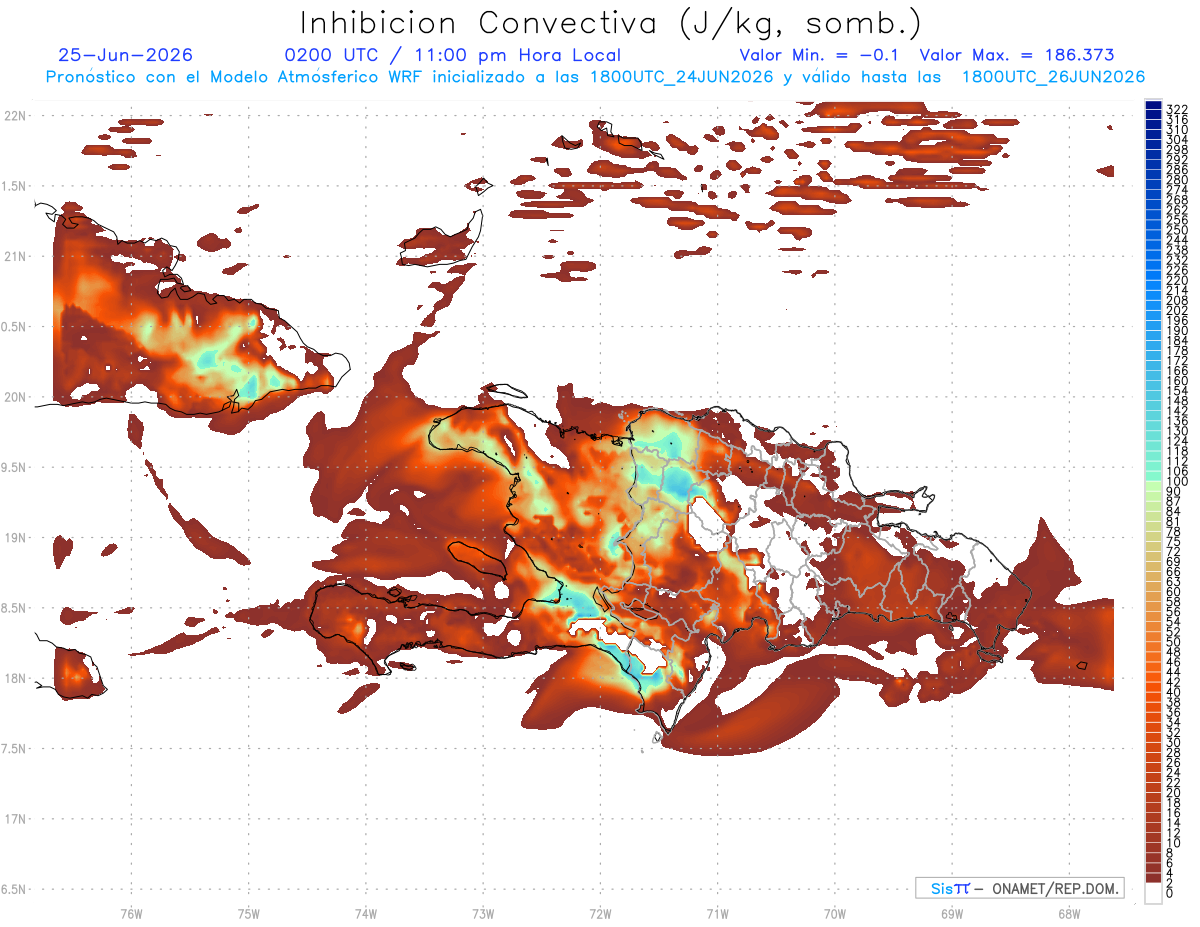
Task: Click the colorbar label '322'
Action: (x=1176, y=109)
